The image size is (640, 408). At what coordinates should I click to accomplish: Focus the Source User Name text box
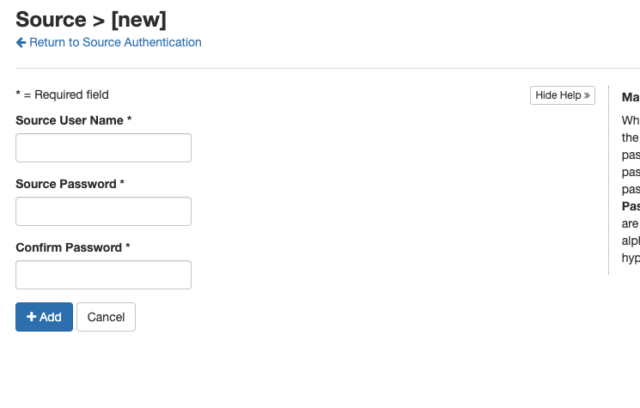tap(103, 148)
